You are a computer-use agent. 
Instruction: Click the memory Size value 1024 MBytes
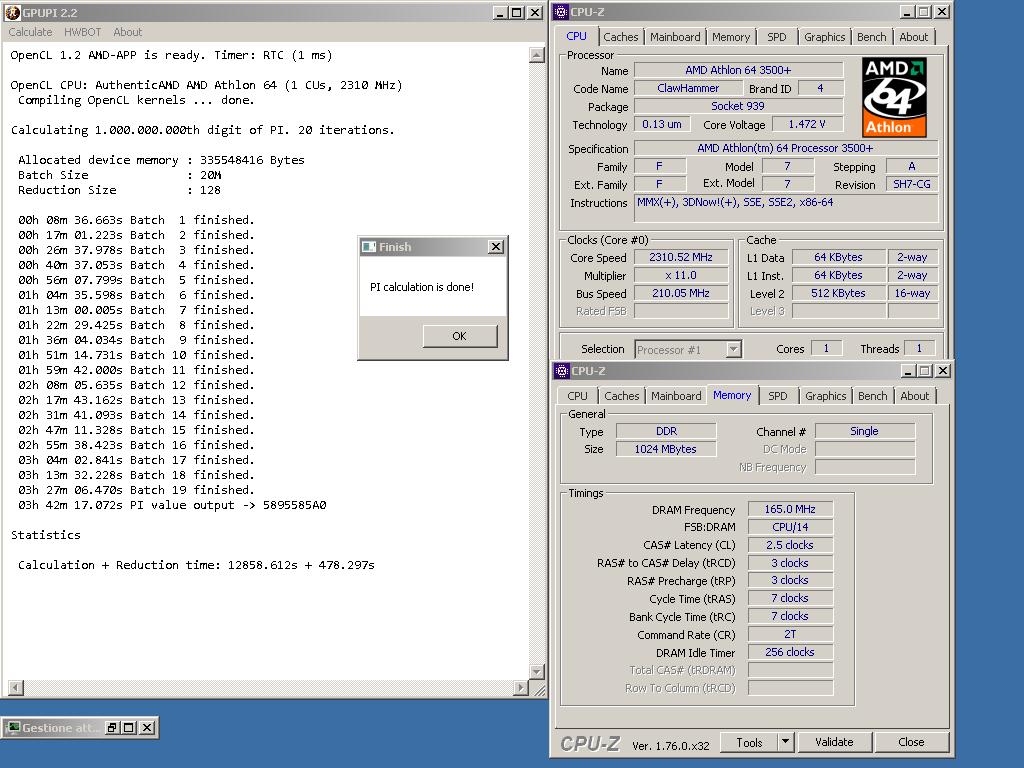(x=665, y=449)
